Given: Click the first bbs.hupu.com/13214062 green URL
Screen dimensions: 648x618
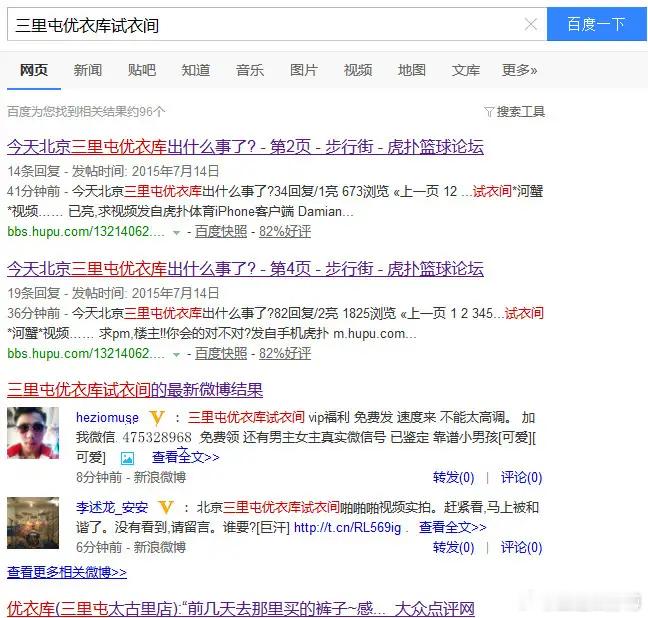Looking at the screenshot, I should point(86,231).
